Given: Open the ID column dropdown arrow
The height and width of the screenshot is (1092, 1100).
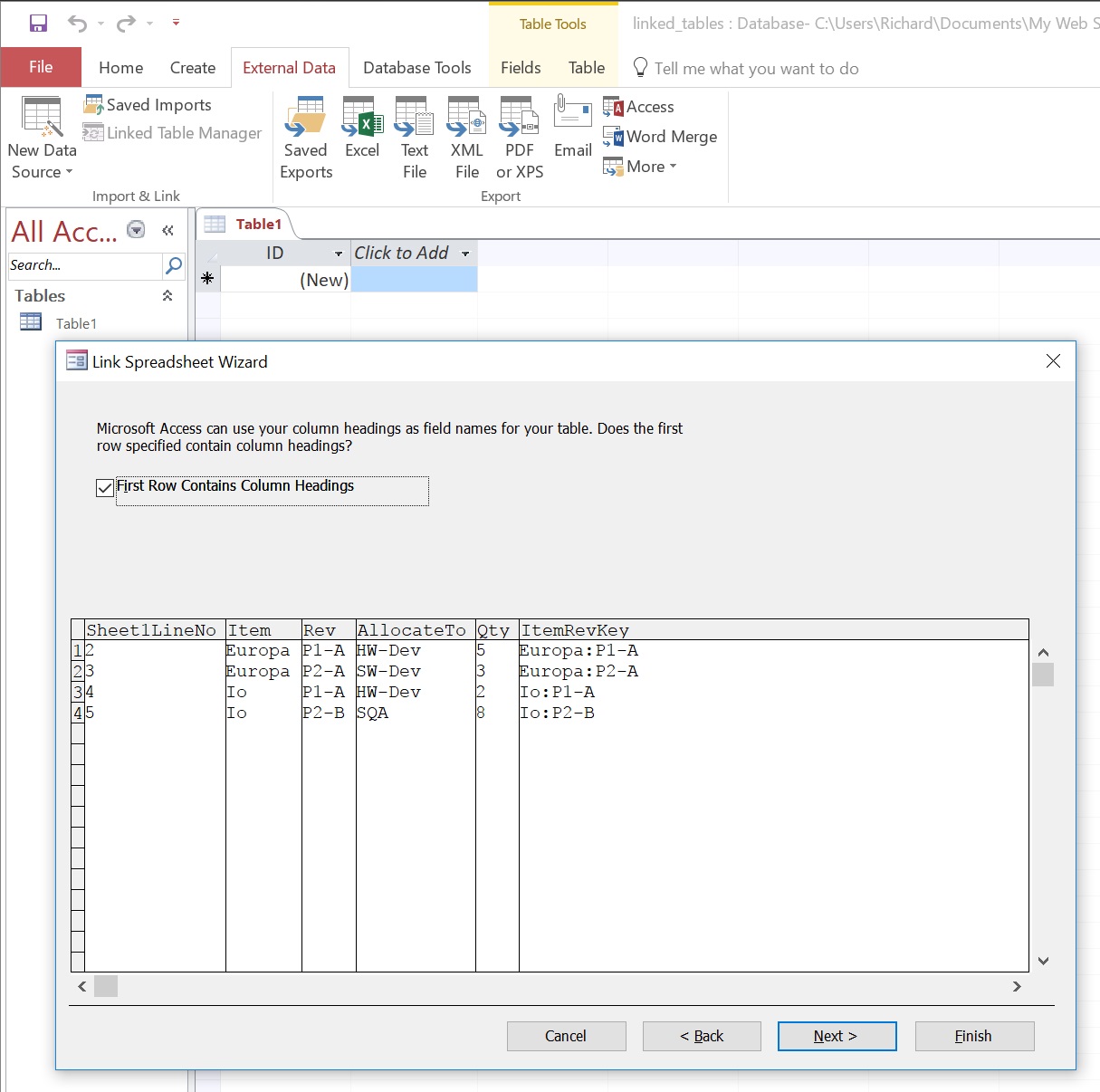Looking at the screenshot, I should [339, 254].
